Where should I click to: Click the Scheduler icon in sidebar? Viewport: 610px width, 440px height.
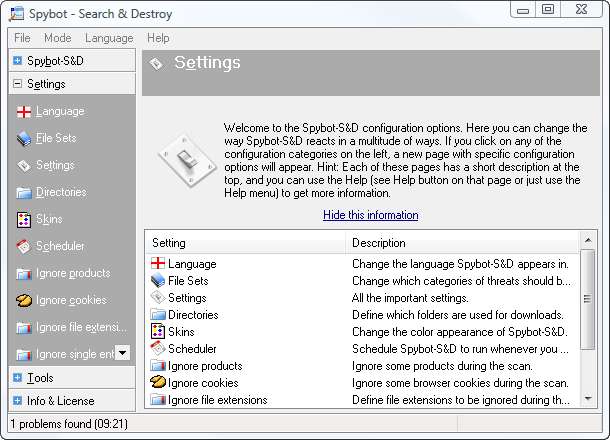[24, 247]
